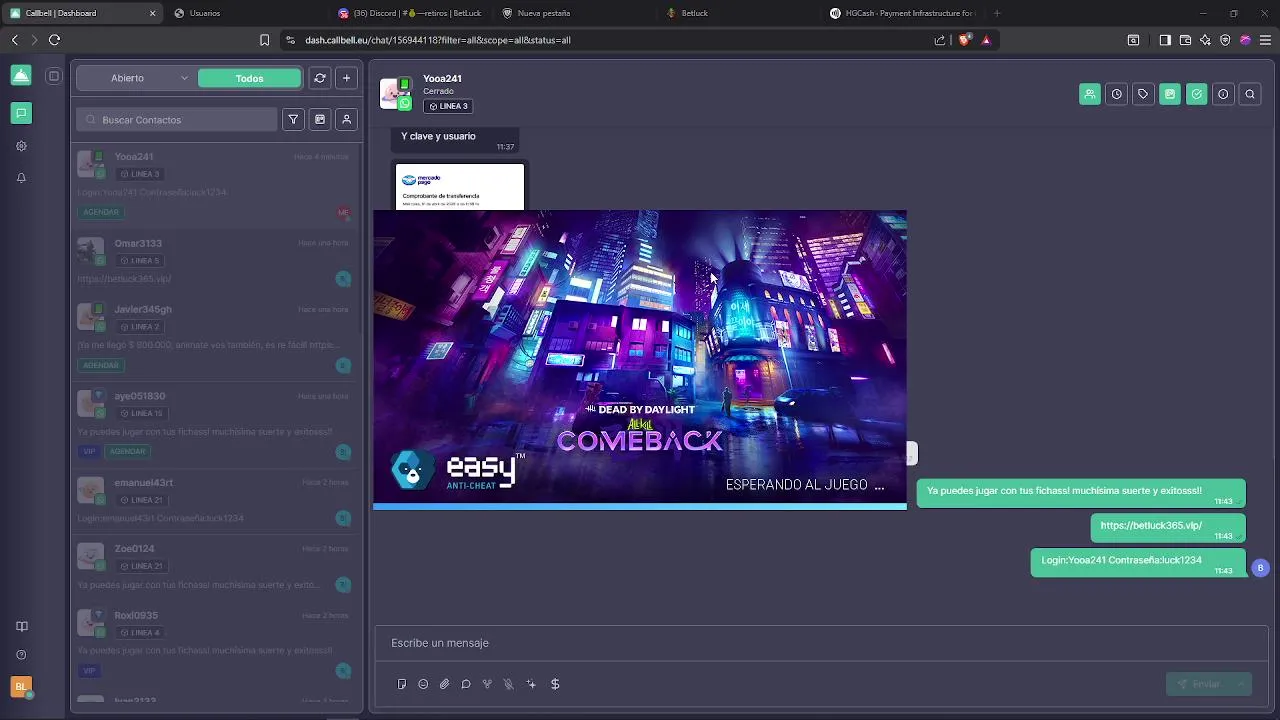Viewport: 1280px width, 720px height.
Task: Insert a note with the sticky note icon
Action: tap(402, 684)
